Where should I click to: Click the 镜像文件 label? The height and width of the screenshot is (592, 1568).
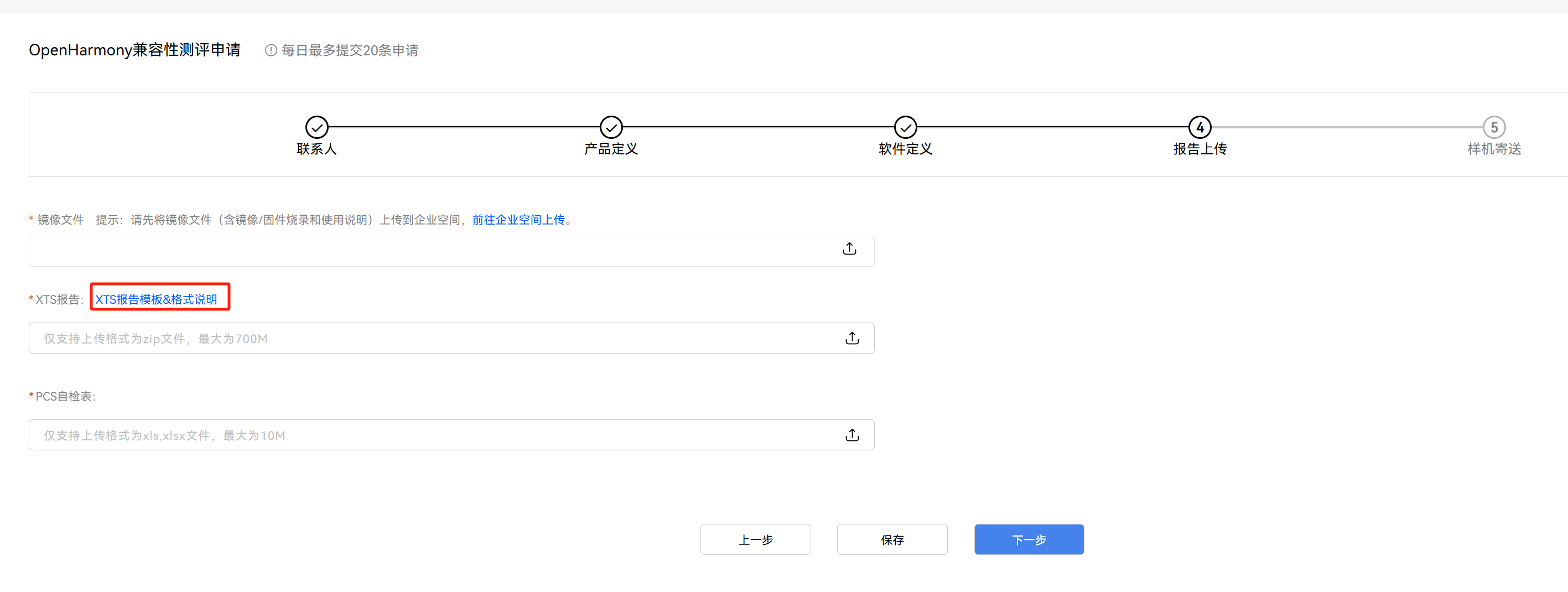(x=60, y=220)
